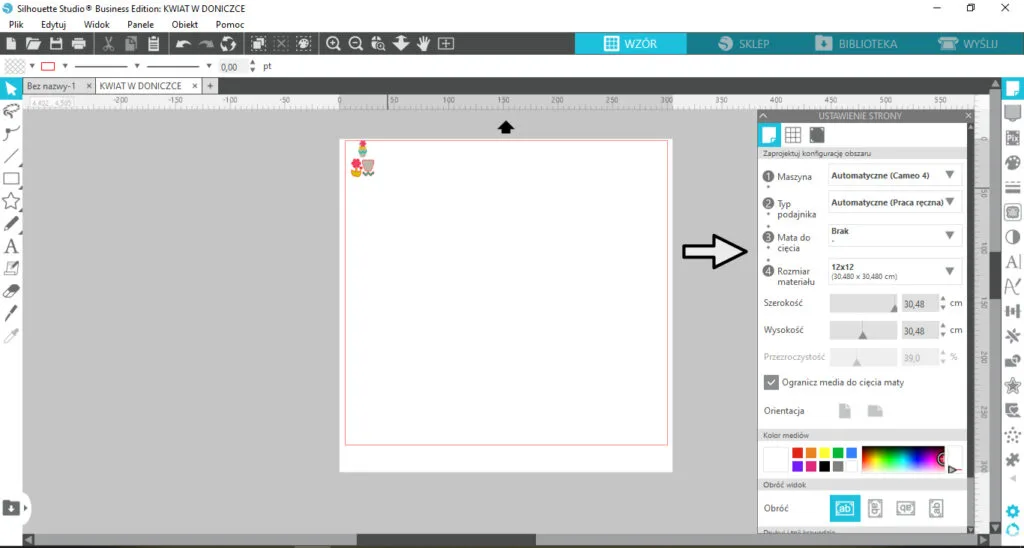
Task: Select the Star shape tool
Action: point(11,201)
